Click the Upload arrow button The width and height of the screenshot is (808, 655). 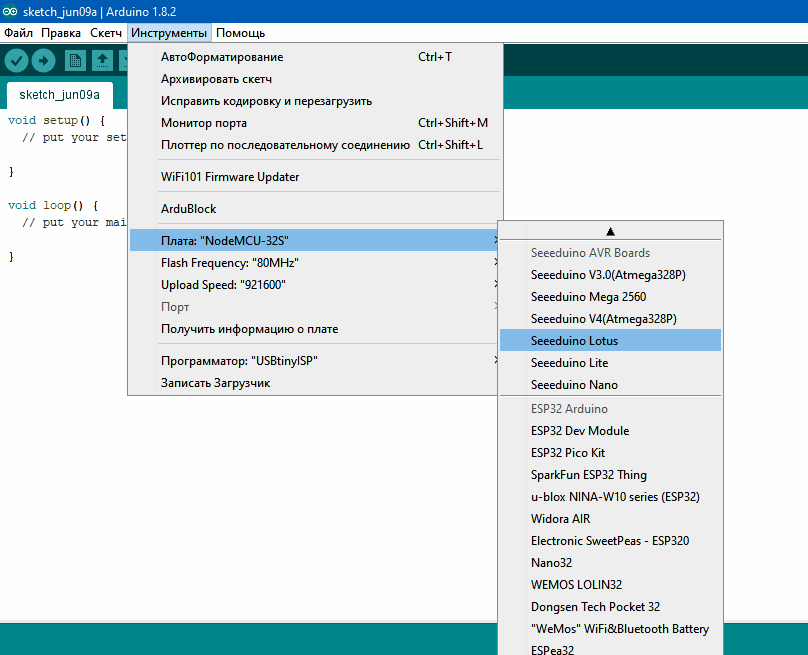[x=43, y=61]
